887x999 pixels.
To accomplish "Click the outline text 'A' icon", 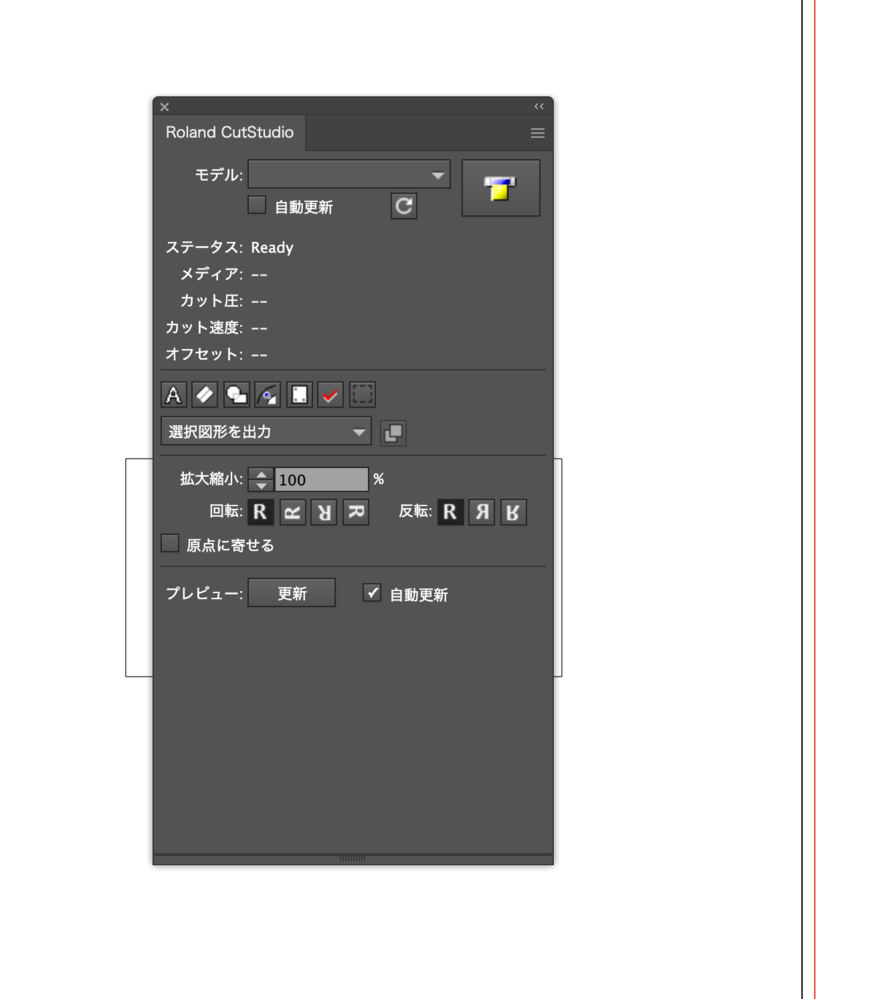I will coord(174,395).
